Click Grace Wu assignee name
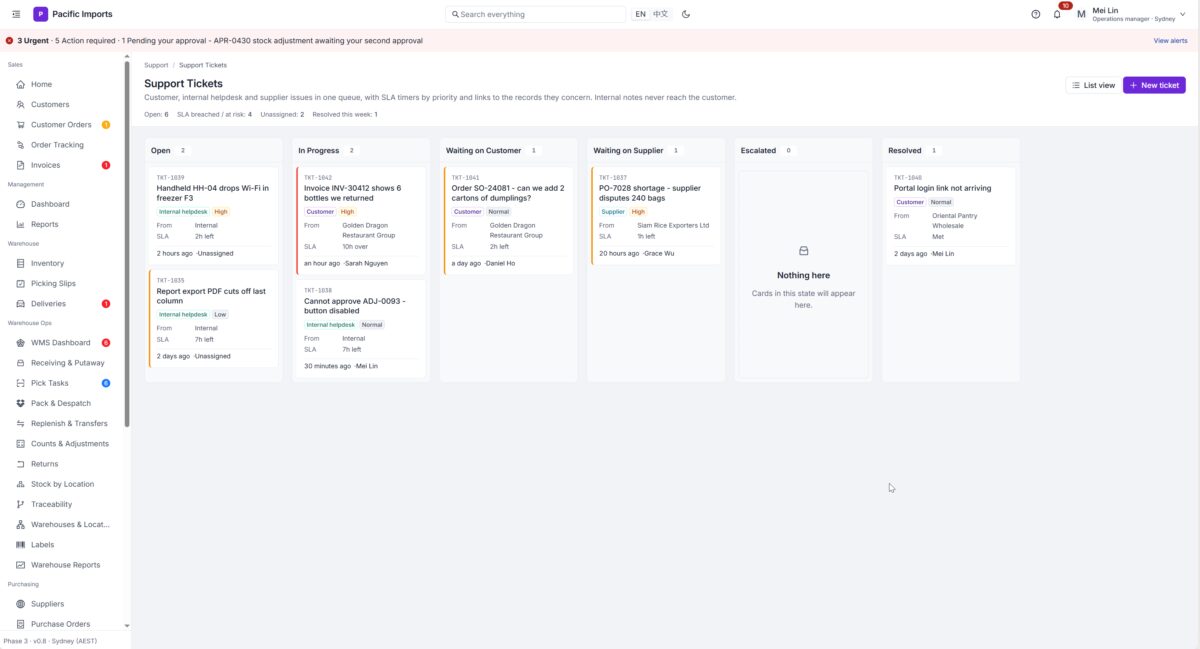Screen dimensions: 1200x649 658,253
